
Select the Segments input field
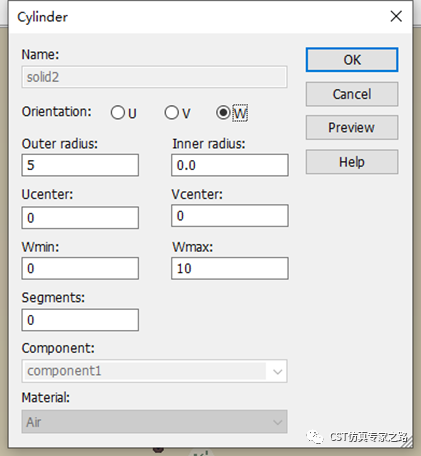pos(80,320)
